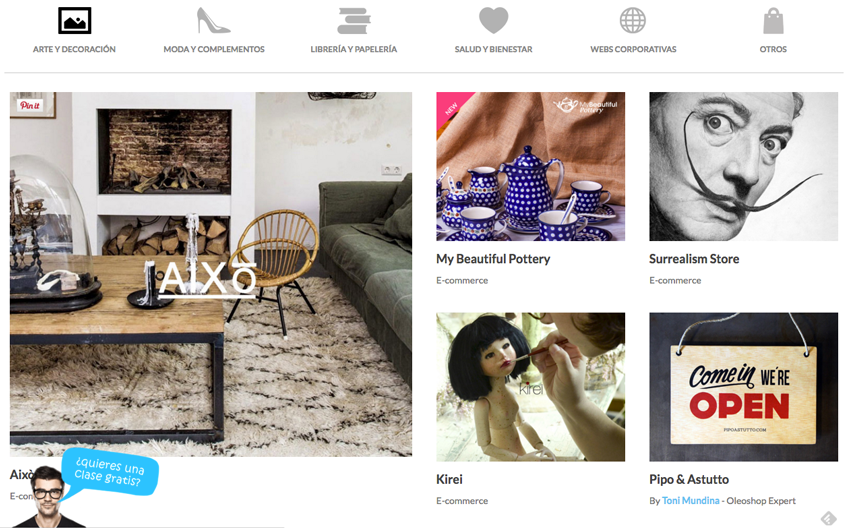Open the MODA Y COMPLEMENTOS category label

pyautogui.click(x=214, y=49)
